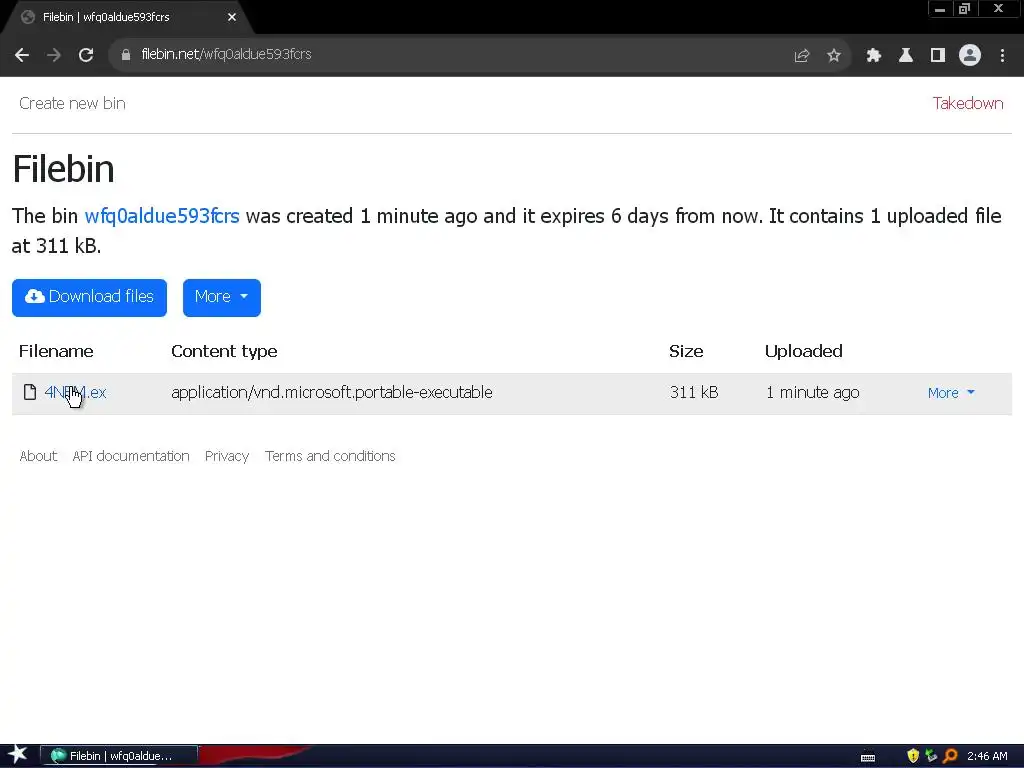Click the Content type column header

[x=224, y=351]
